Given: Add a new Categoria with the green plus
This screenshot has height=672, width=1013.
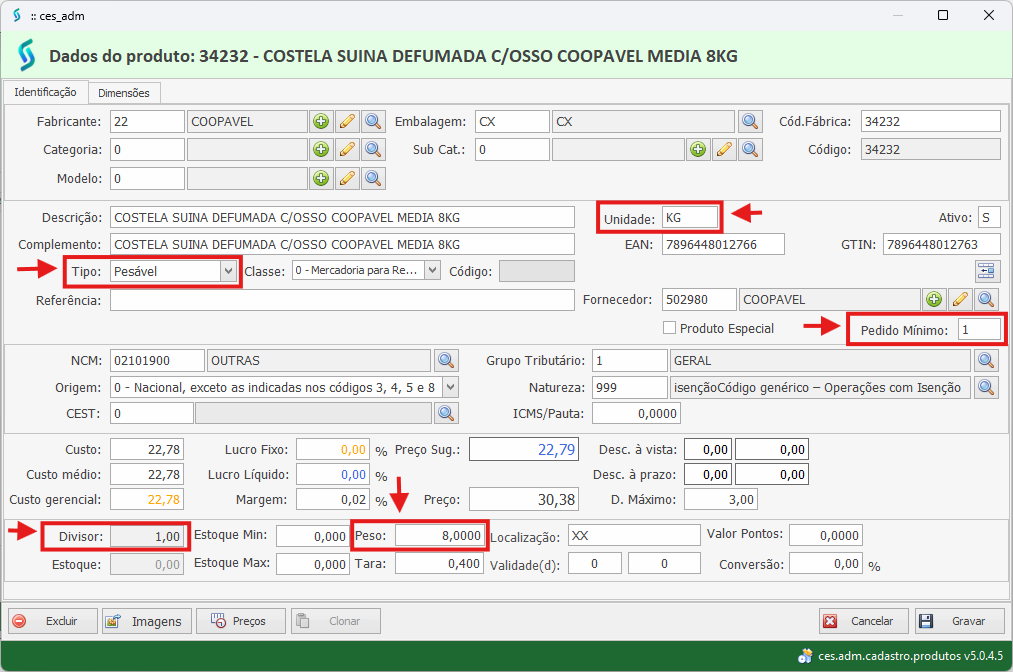Looking at the screenshot, I should [x=321, y=149].
